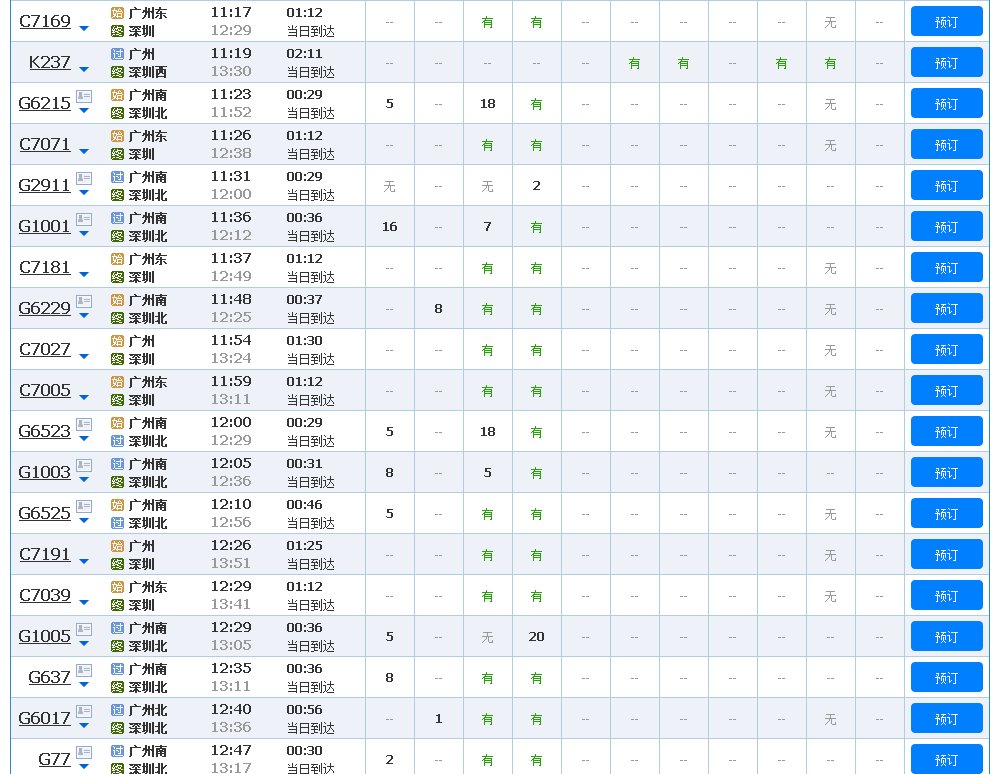Click the ID card icon next to G2911
Viewport: 1000px width, 774px height.
tap(84, 178)
